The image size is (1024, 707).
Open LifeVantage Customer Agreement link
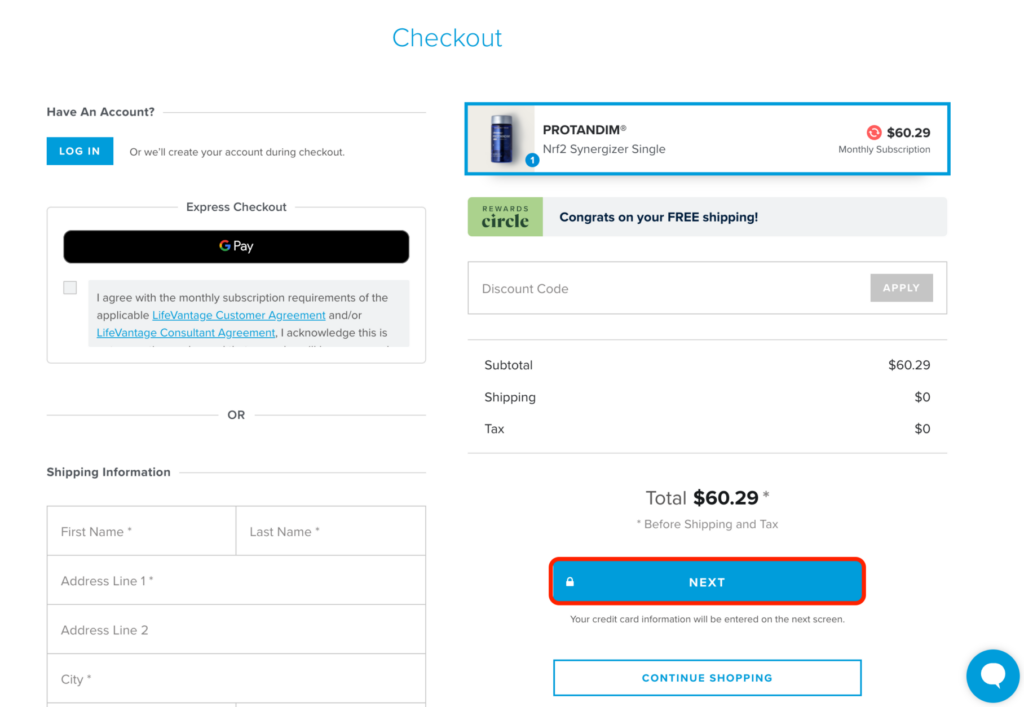(239, 315)
